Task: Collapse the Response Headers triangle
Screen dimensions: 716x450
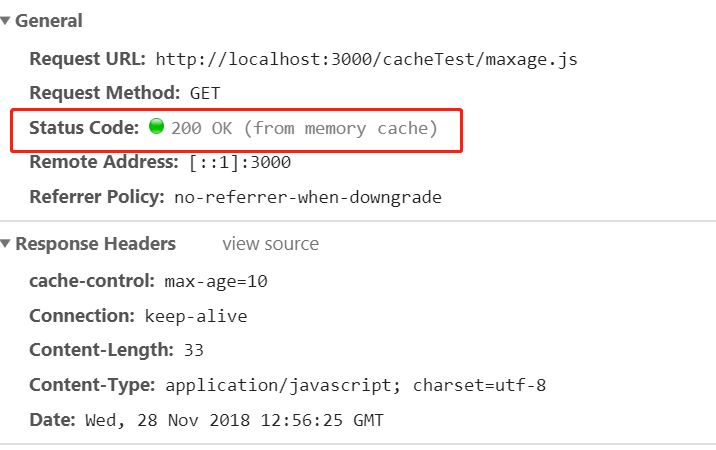Action: point(5,244)
